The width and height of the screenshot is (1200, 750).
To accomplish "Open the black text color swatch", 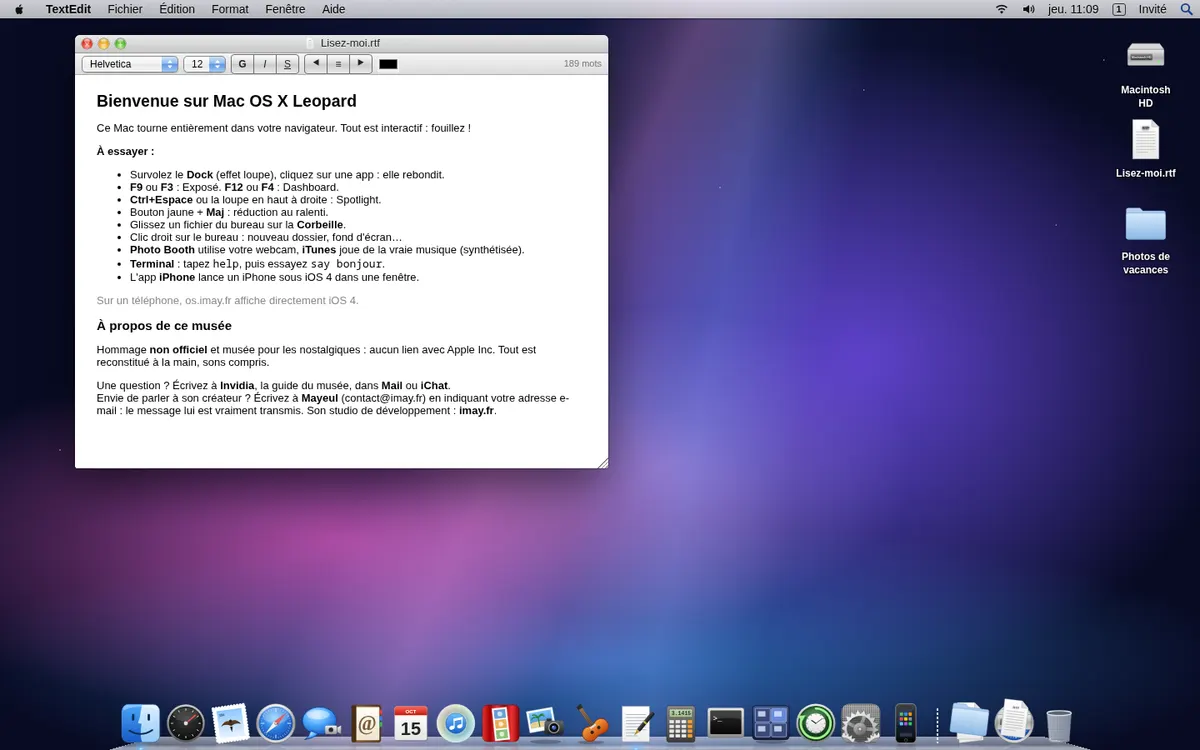I will (x=388, y=64).
